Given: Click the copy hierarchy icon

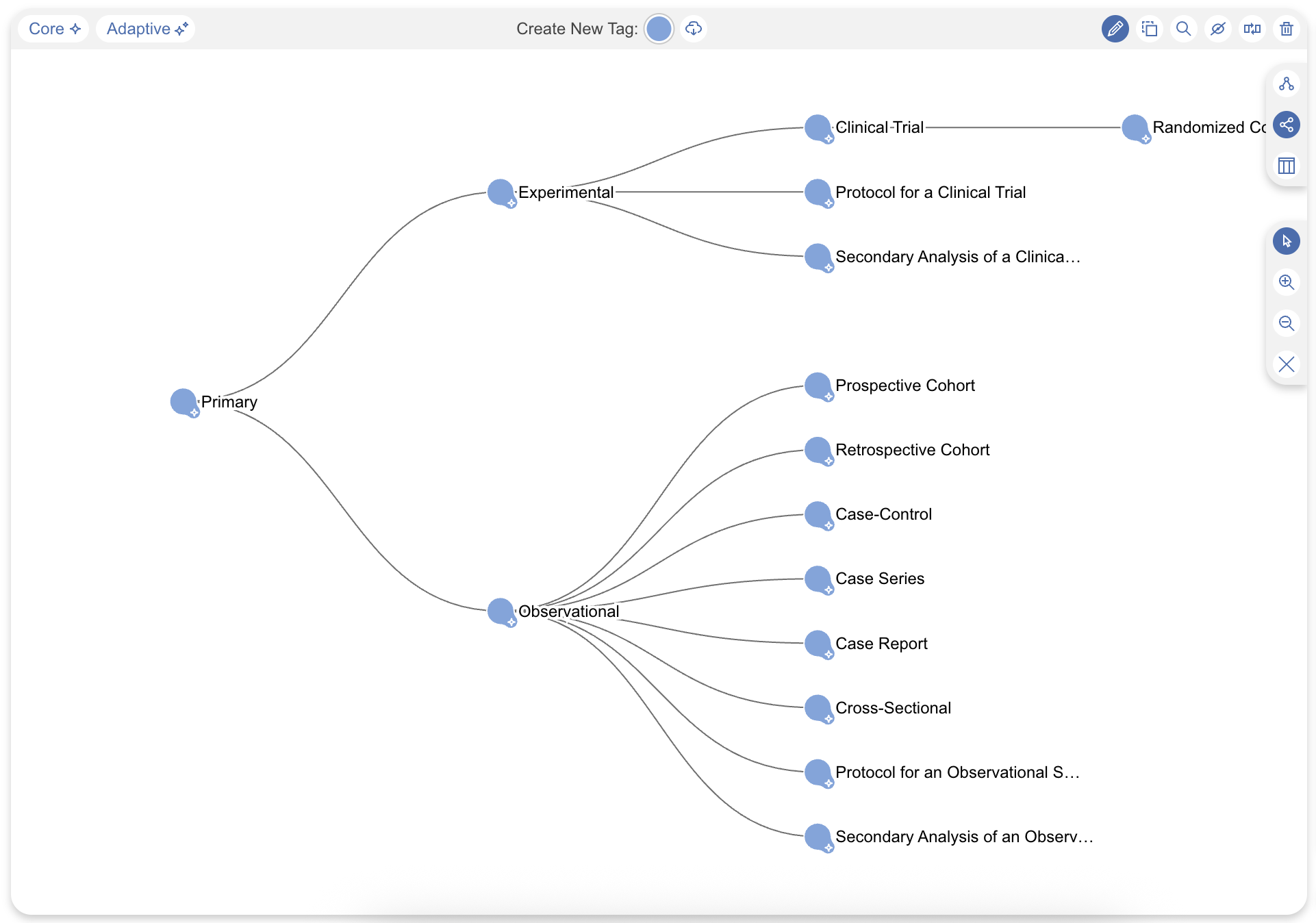Looking at the screenshot, I should [1149, 29].
